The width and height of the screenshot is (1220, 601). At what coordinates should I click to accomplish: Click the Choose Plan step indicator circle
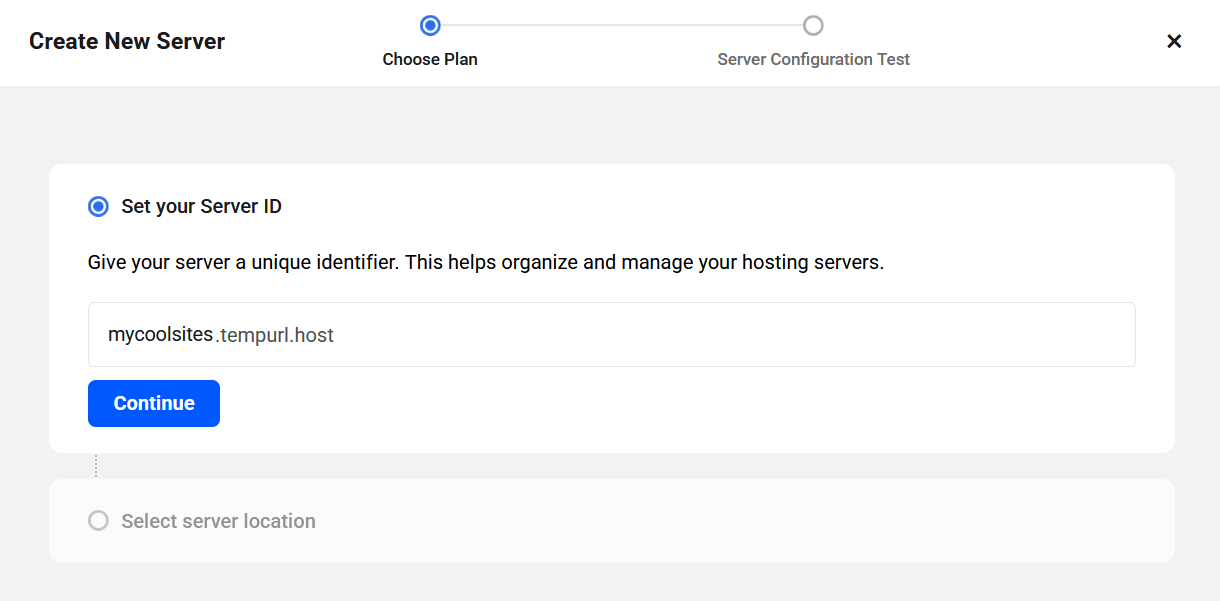[430, 25]
